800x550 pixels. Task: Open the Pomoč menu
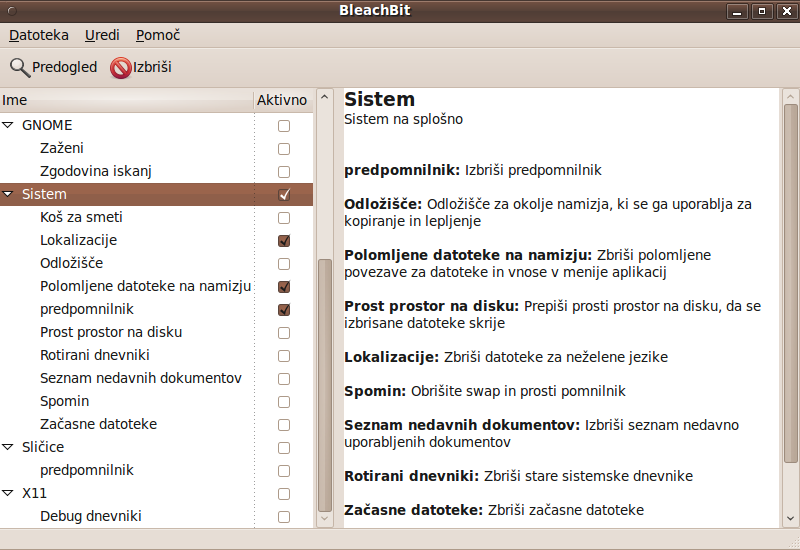click(x=158, y=35)
